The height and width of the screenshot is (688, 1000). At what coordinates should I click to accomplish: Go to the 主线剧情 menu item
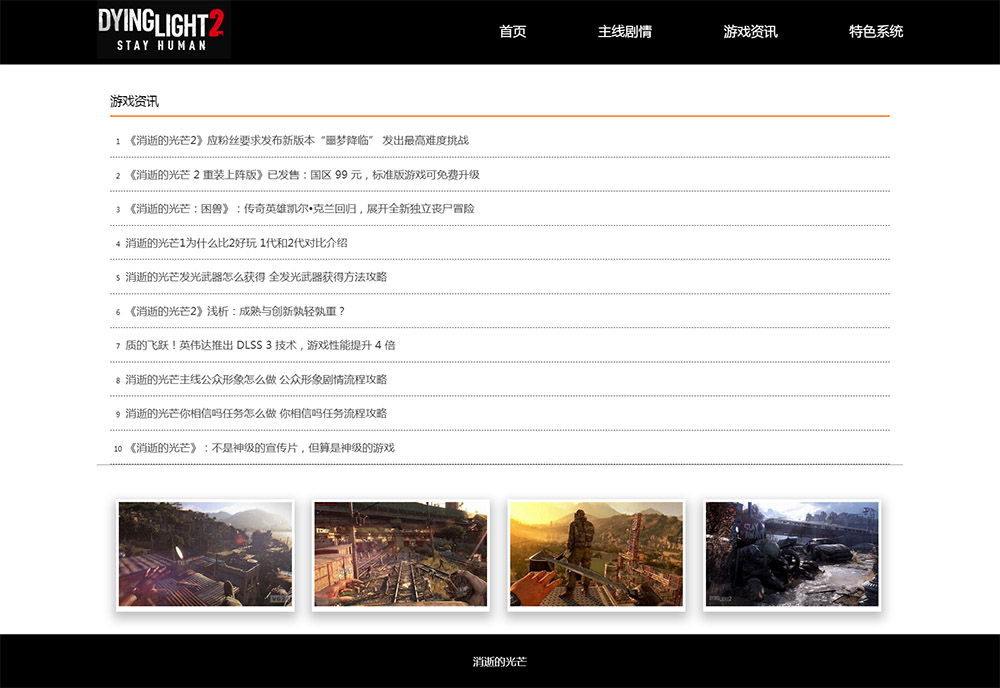(x=625, y=32)
